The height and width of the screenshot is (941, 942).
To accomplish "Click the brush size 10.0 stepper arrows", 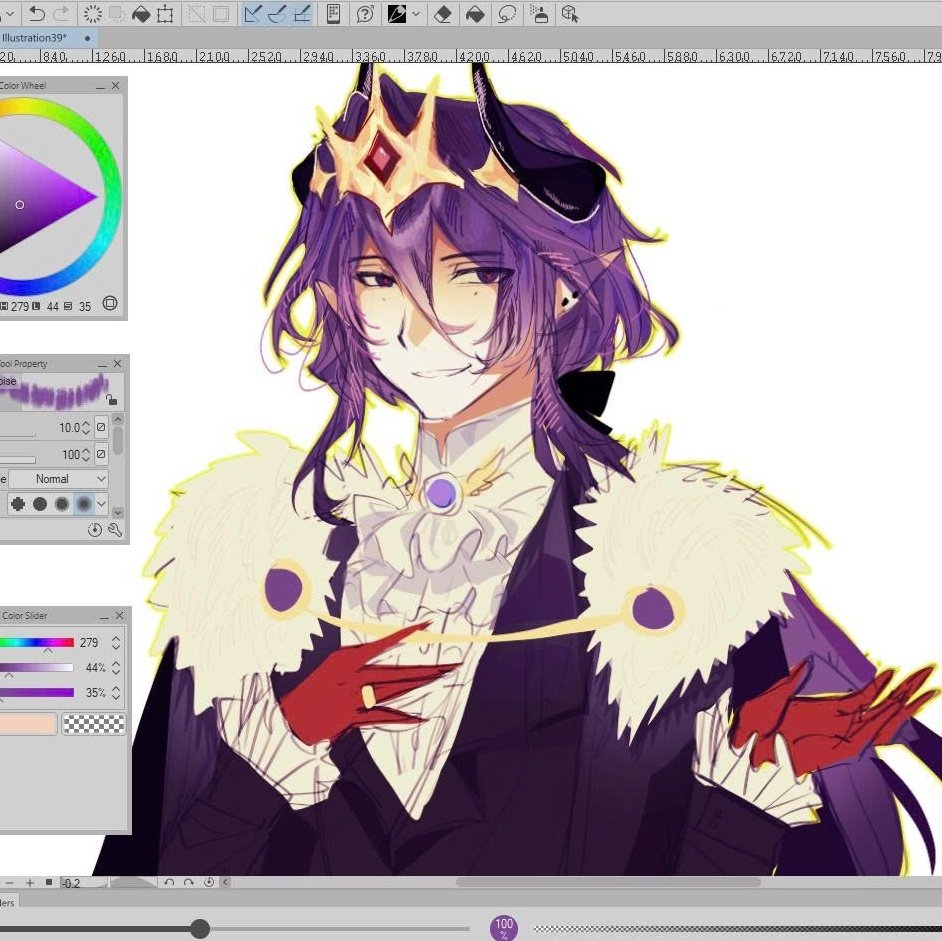I will pyautogui.click(x=86, y=428).
